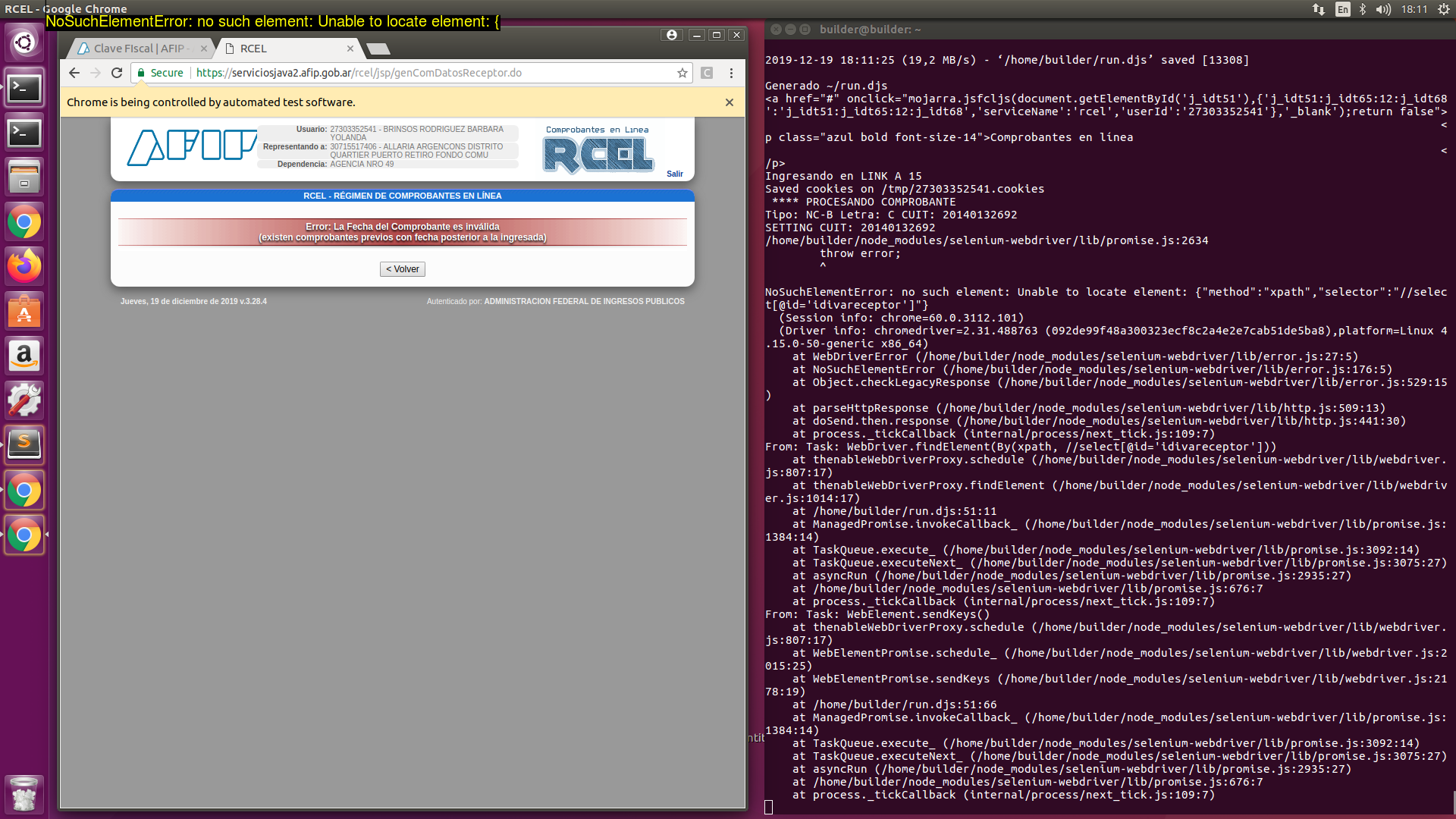
Task: Open Chrome user profile icon
Action: [x=671, y=35]
